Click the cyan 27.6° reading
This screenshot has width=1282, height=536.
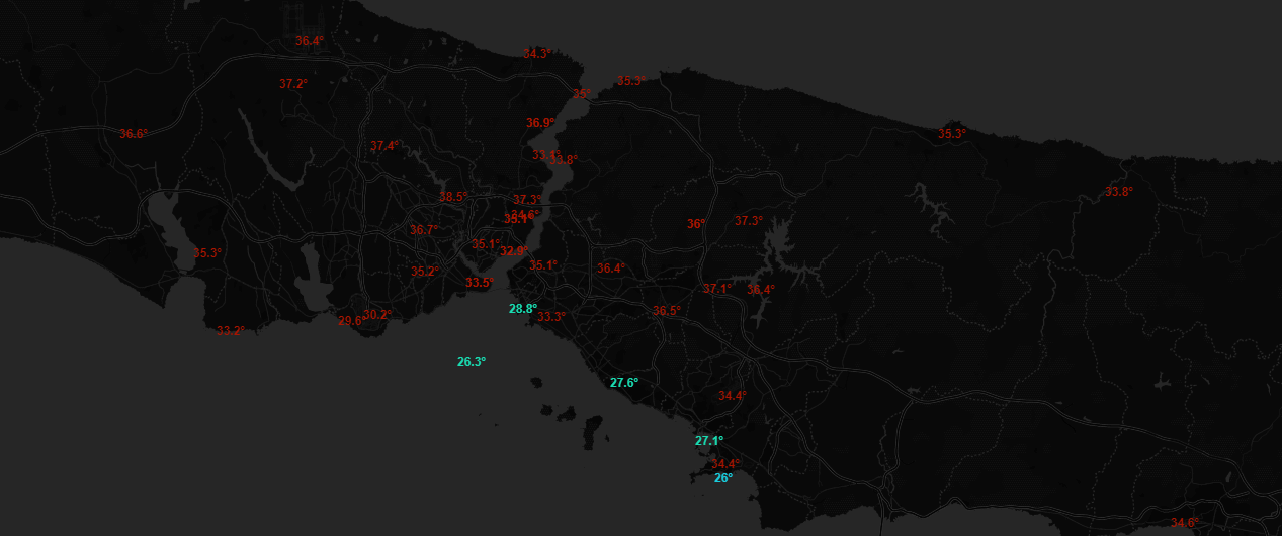624,383
